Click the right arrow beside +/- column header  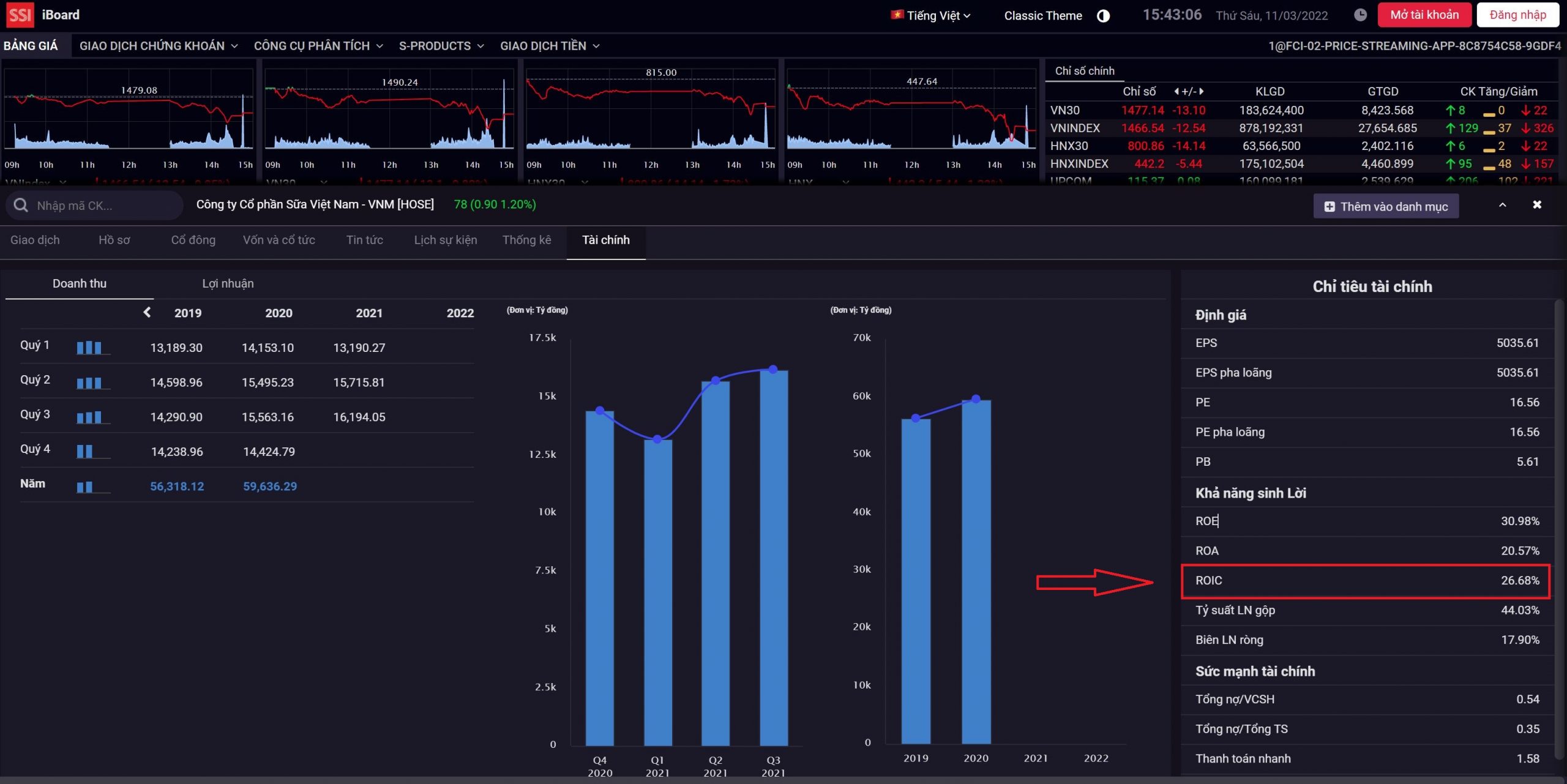click(x=1202, y=91)
